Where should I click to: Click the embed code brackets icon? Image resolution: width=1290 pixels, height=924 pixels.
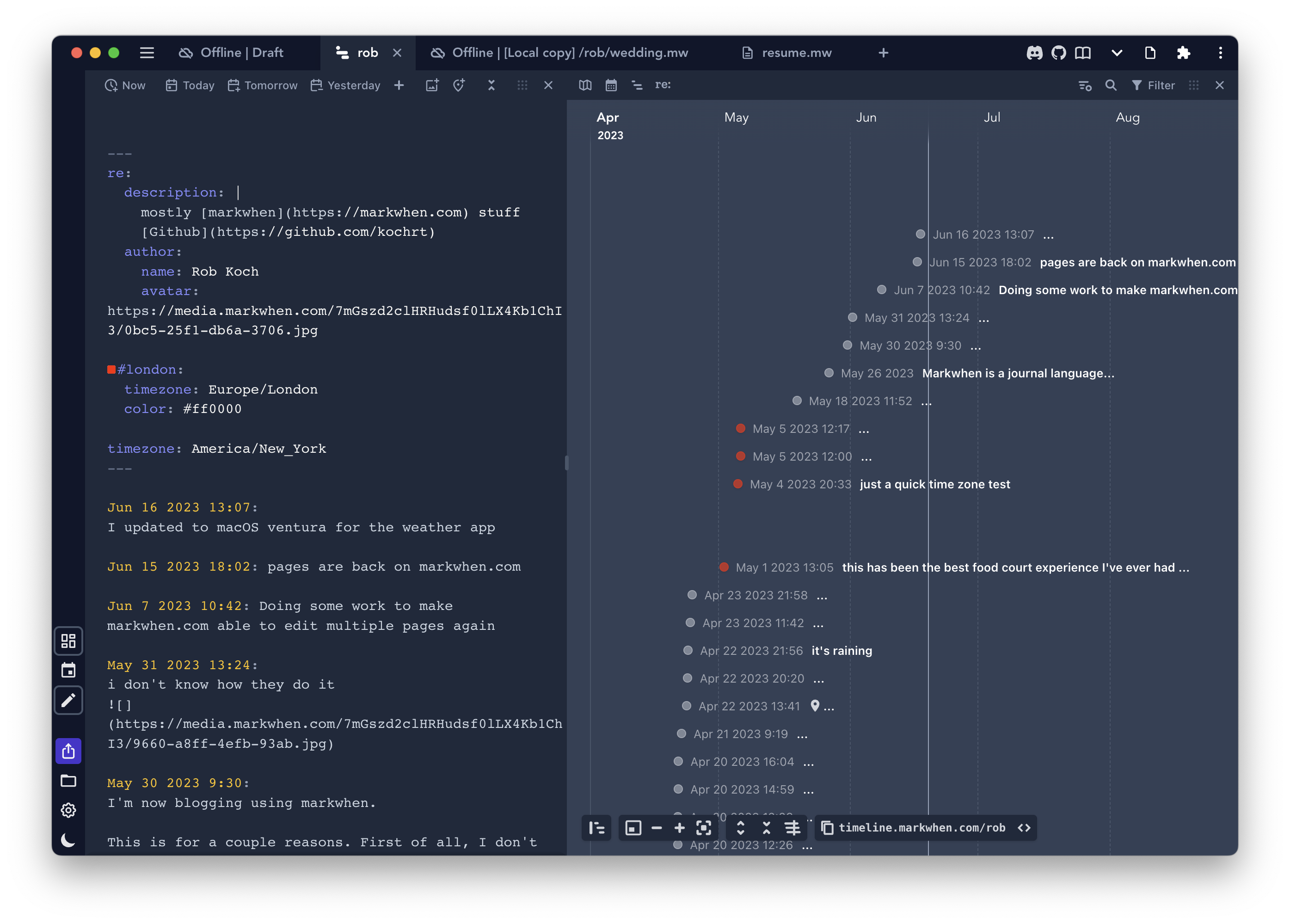[x=1024, y=828]
